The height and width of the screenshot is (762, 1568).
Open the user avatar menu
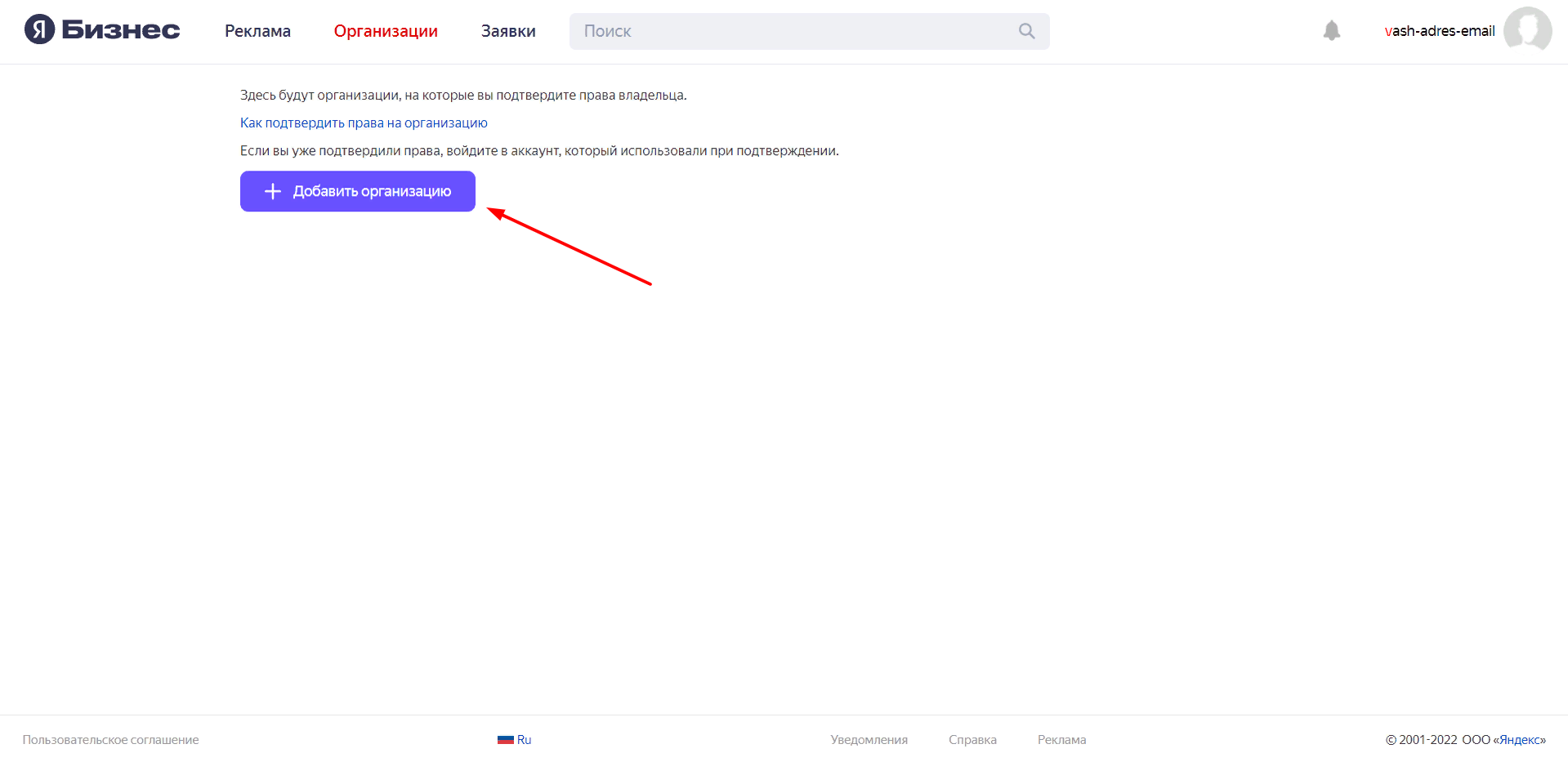(x=1527, y=29)
